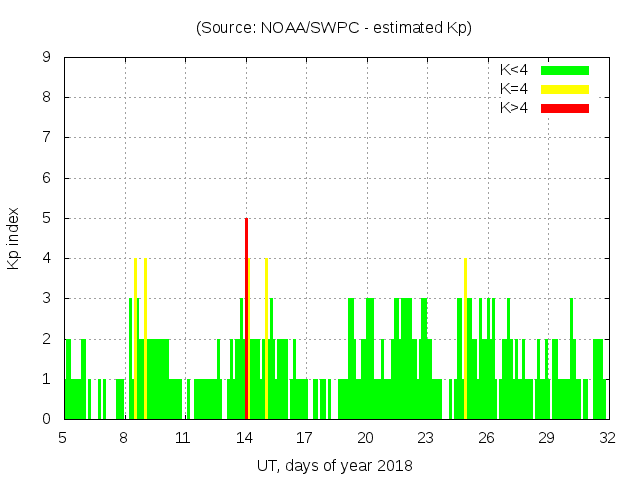Click the 'Kp index' y-axis label
This screenshot has height=480, width=640.
14,238
